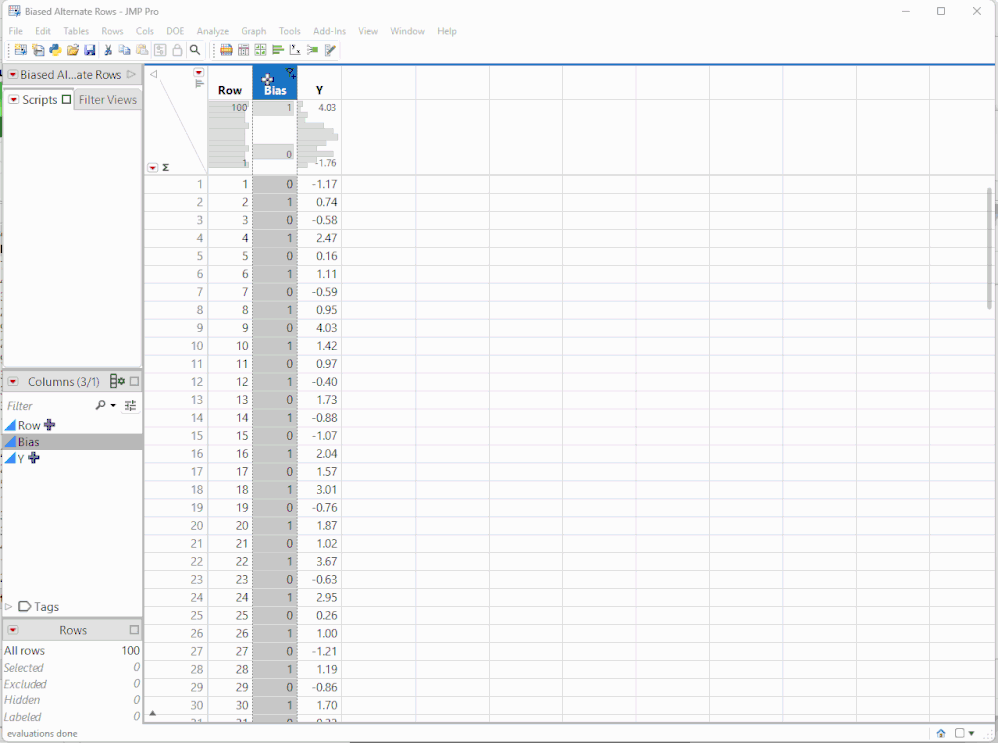
Task: Click the Y cell showing 2.47 in row 4
Action: pos(320,238)
